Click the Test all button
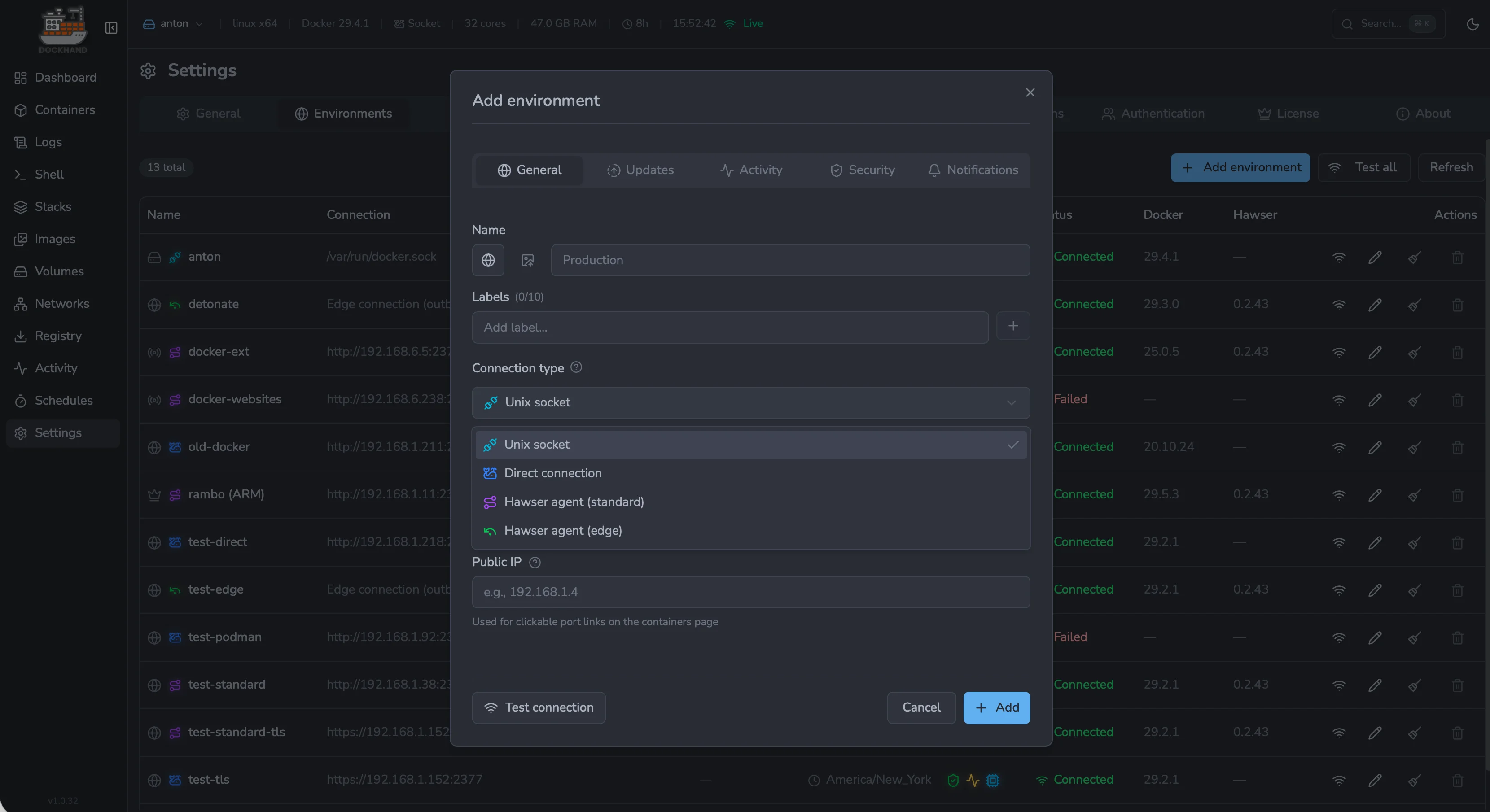The width and height of the screenshot is (1490, 812). 1364,168
